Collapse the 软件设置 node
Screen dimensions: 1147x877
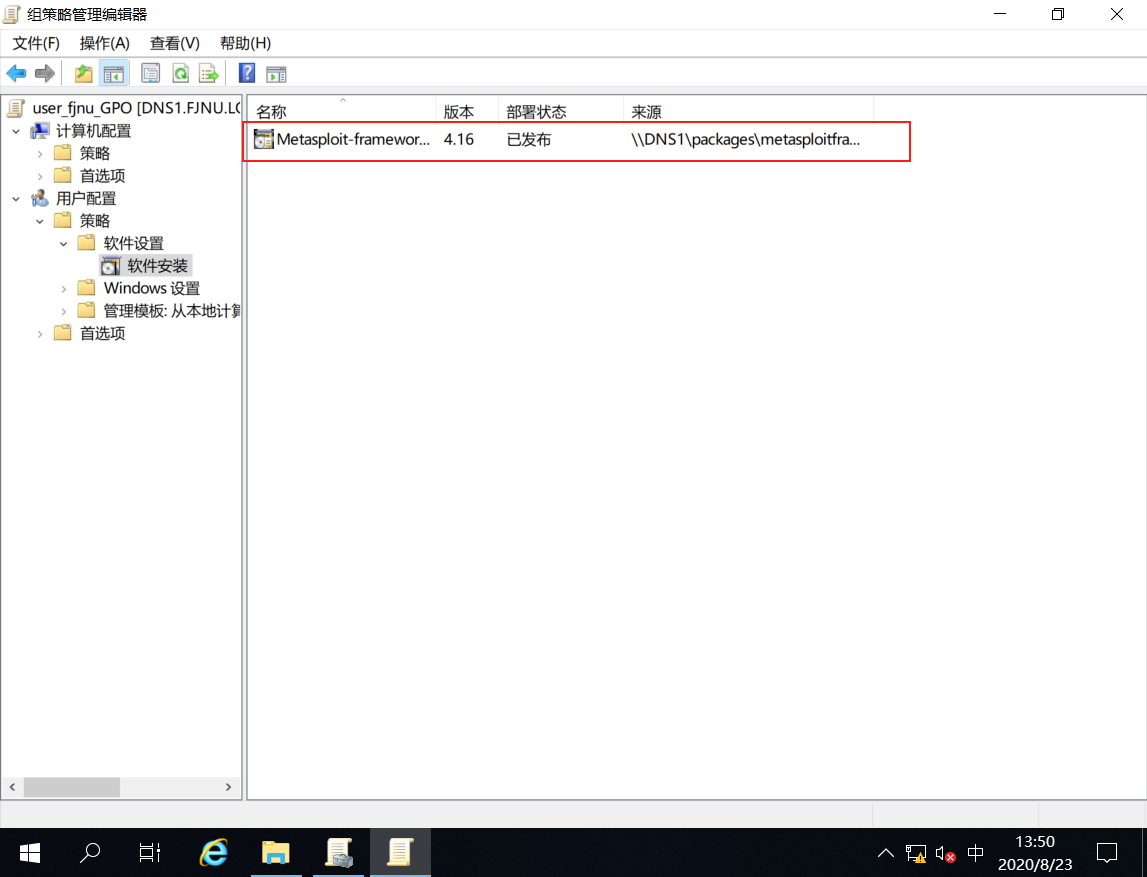(64, 244)
